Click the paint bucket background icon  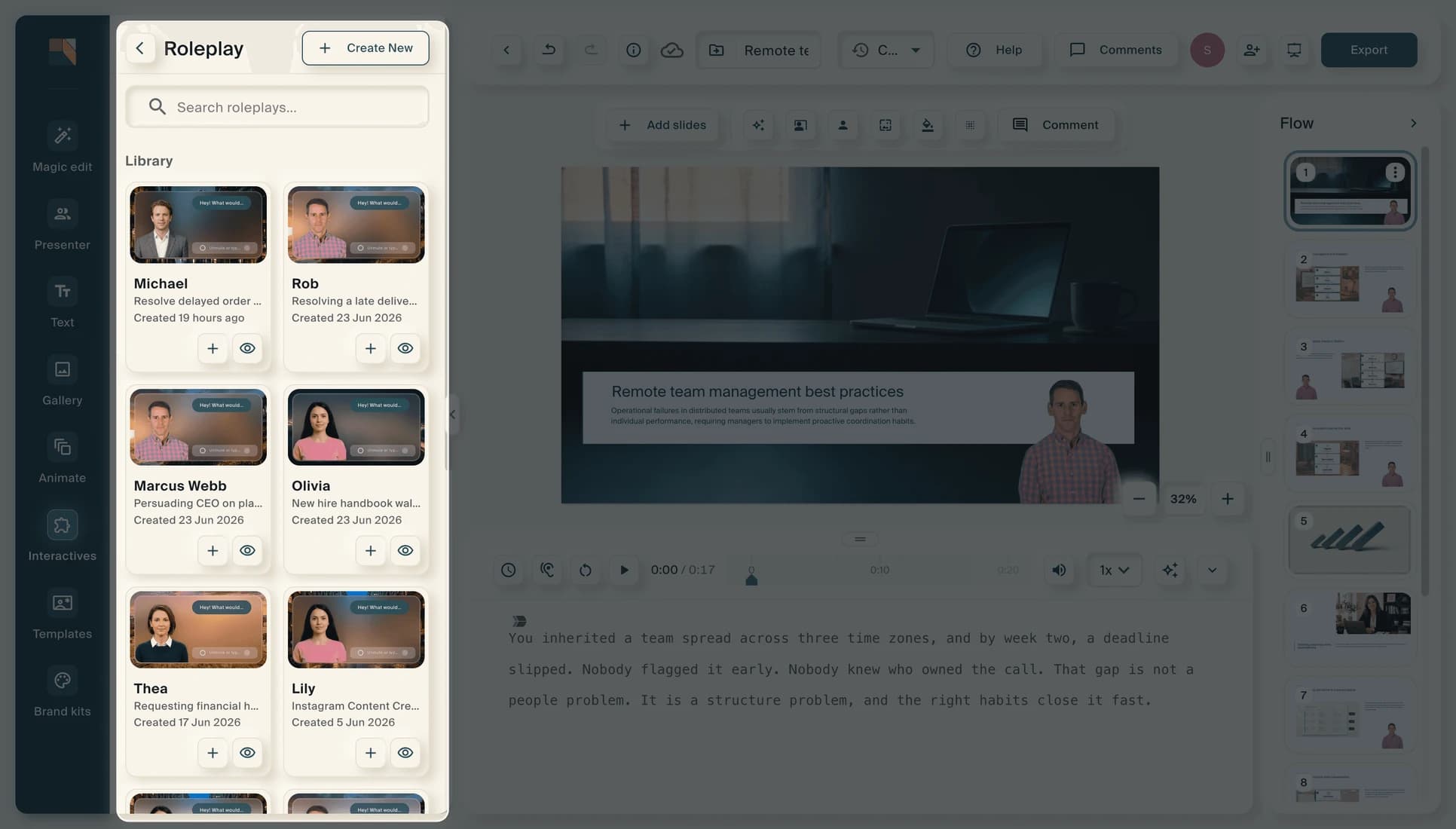(x=928, y=125)
